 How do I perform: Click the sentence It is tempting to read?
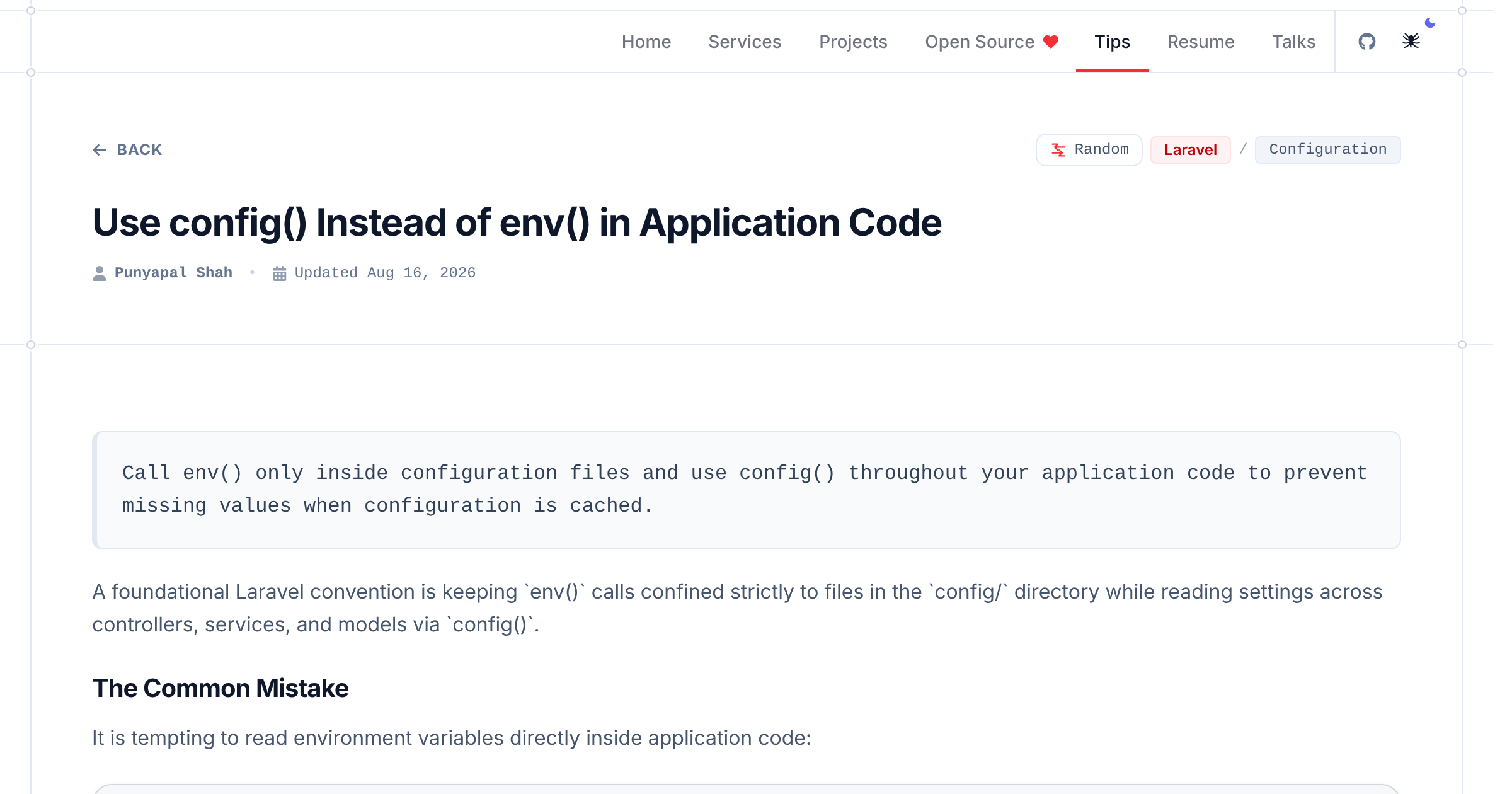tap(452, 738)
